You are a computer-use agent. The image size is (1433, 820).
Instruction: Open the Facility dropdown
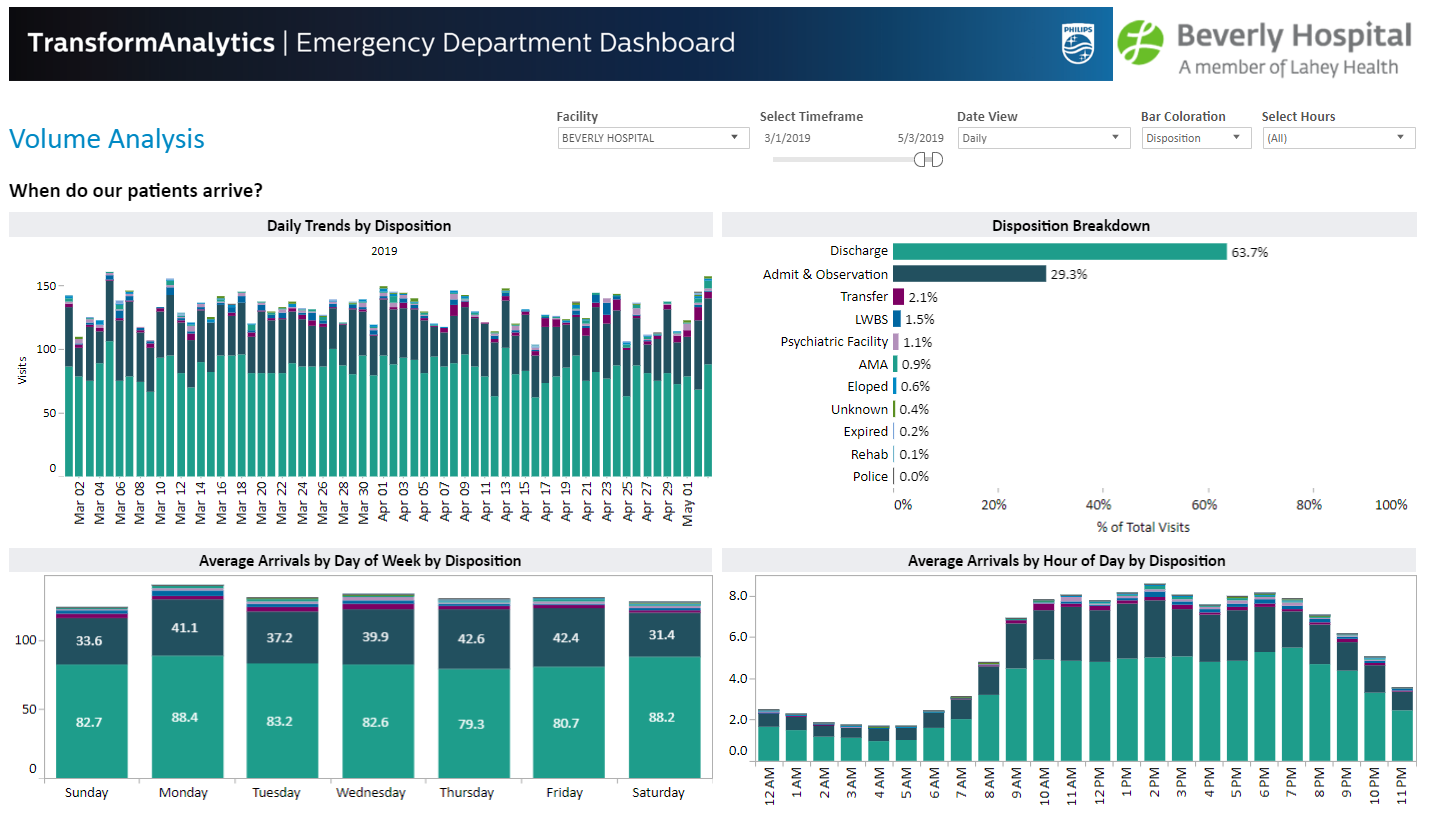pyautogui.click(x=653, y=138)
